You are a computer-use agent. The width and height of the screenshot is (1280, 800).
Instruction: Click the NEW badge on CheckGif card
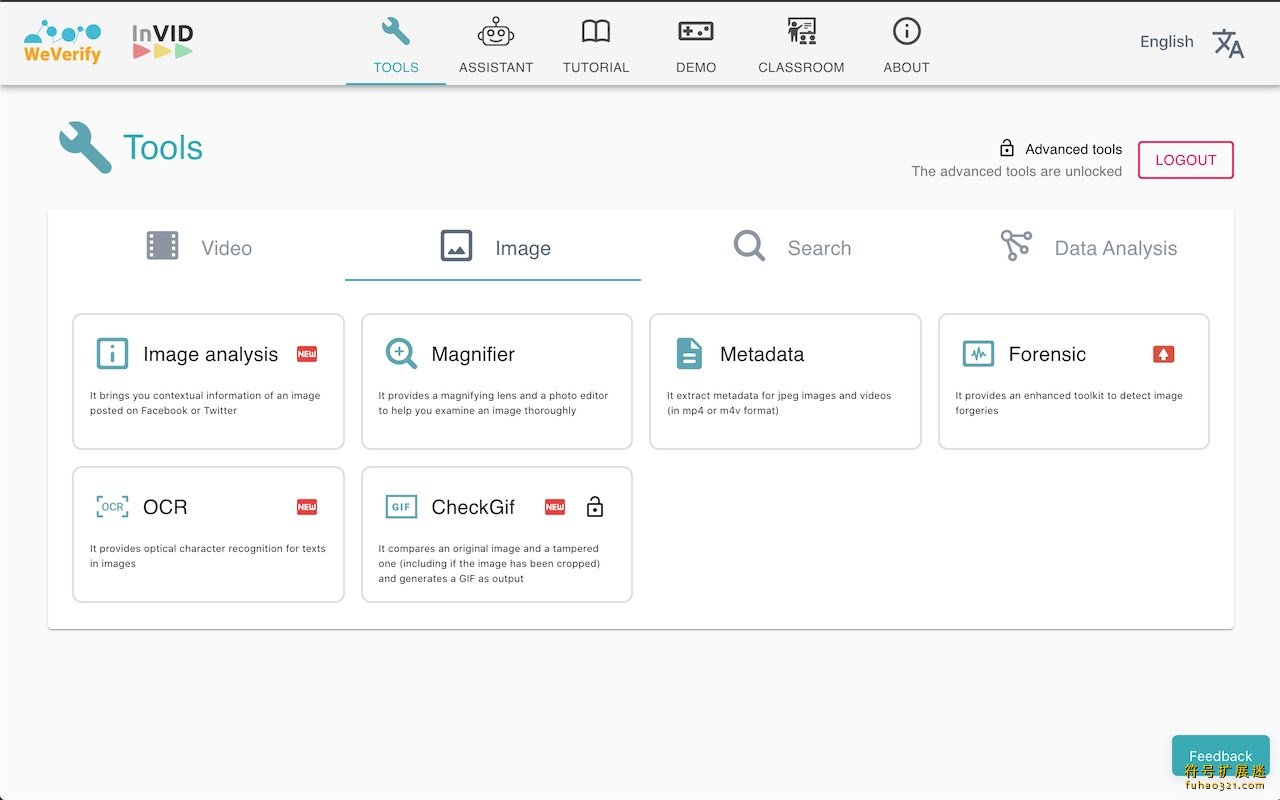[555, 507]
